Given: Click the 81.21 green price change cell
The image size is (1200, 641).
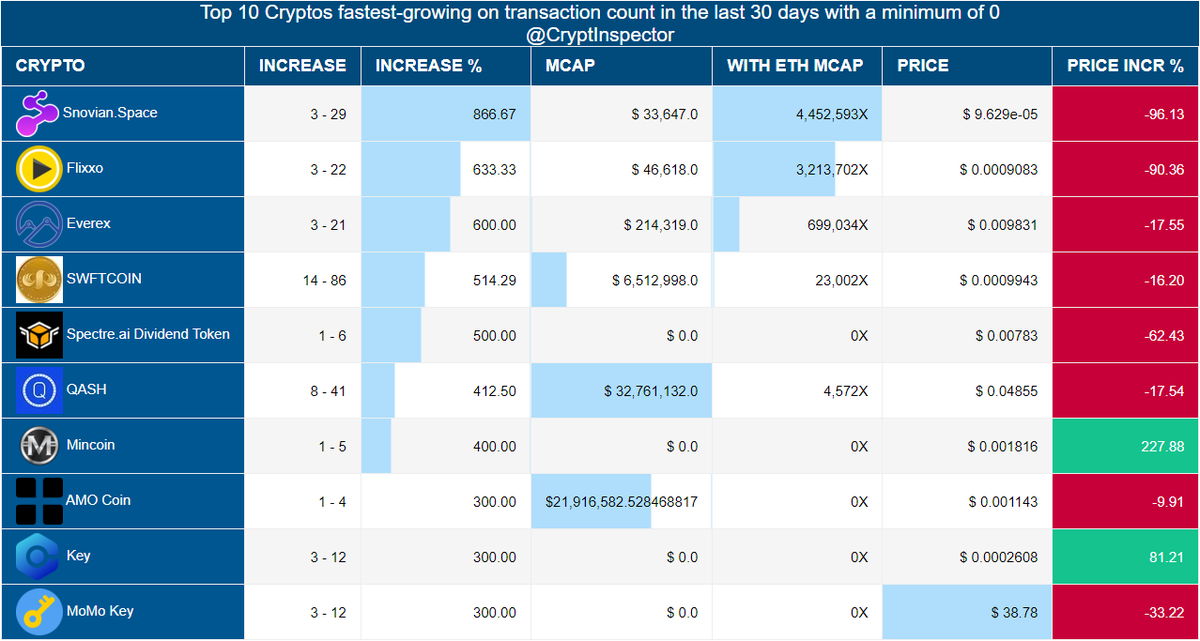Looking at the screenshot, I should pyautogui.click(x=1126, y=556).
